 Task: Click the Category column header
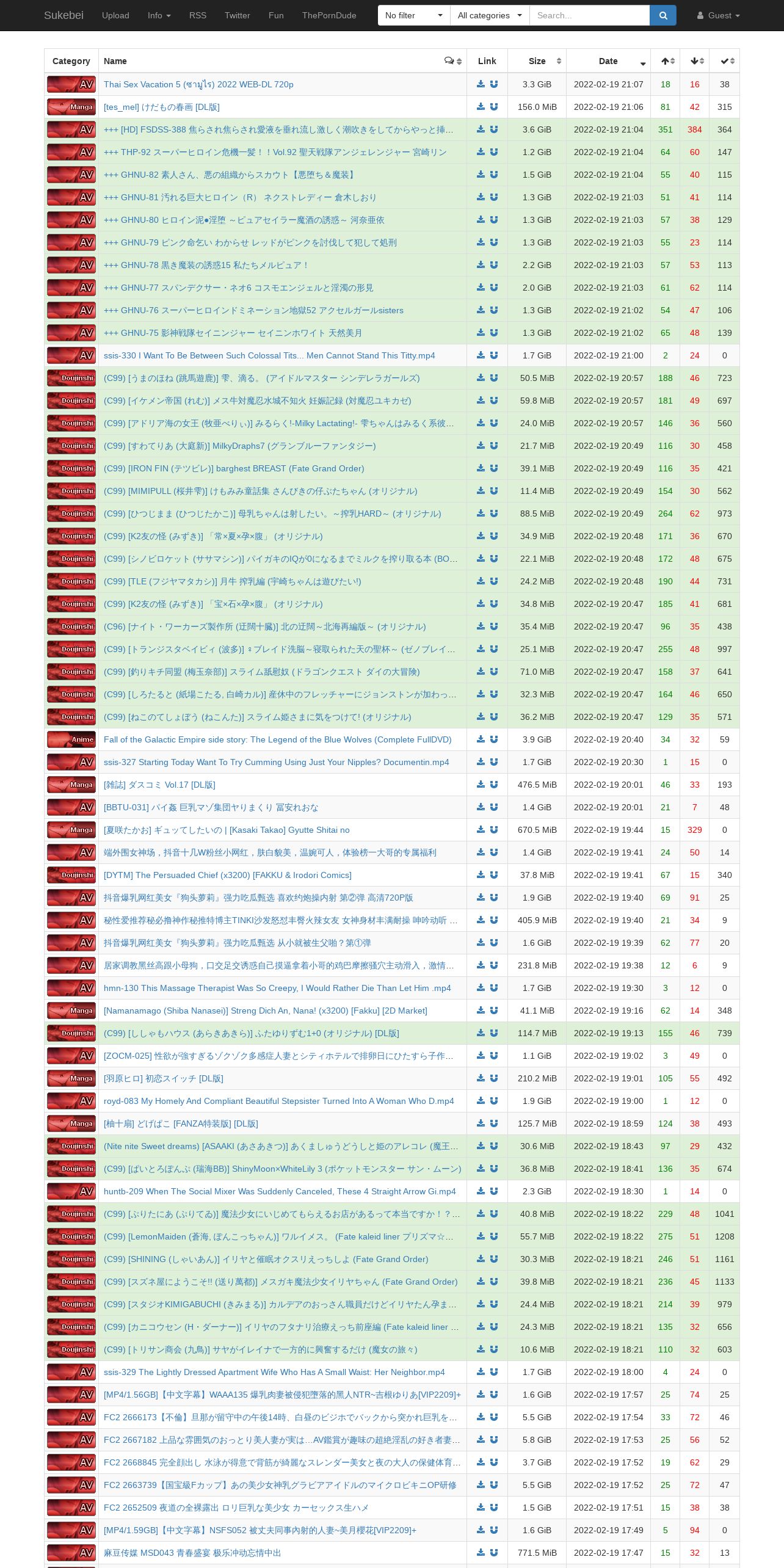[71, 61]
